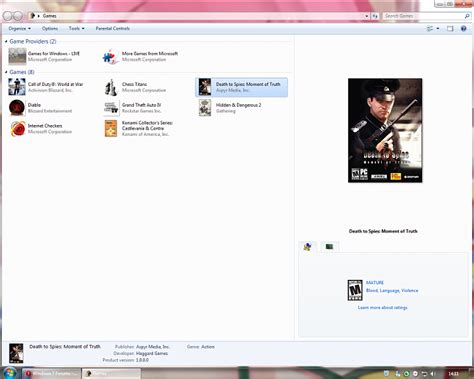Click the Search Games input field
Viewport: 474px width, 379px height.
coord(423,16)
